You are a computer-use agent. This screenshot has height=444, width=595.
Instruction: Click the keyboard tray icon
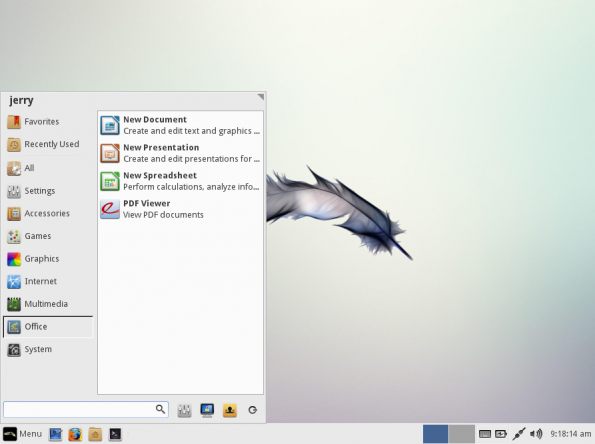tap(485, 434)
